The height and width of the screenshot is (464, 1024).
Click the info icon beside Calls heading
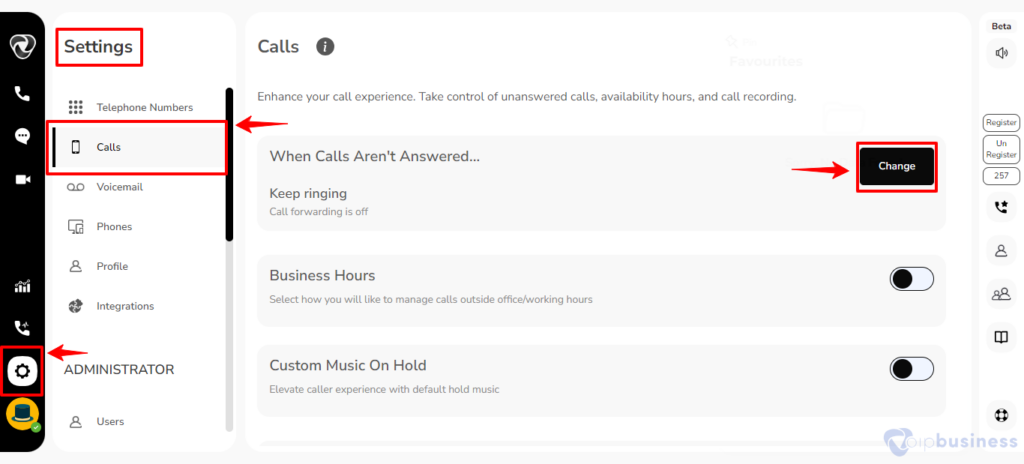click(325, 46)
